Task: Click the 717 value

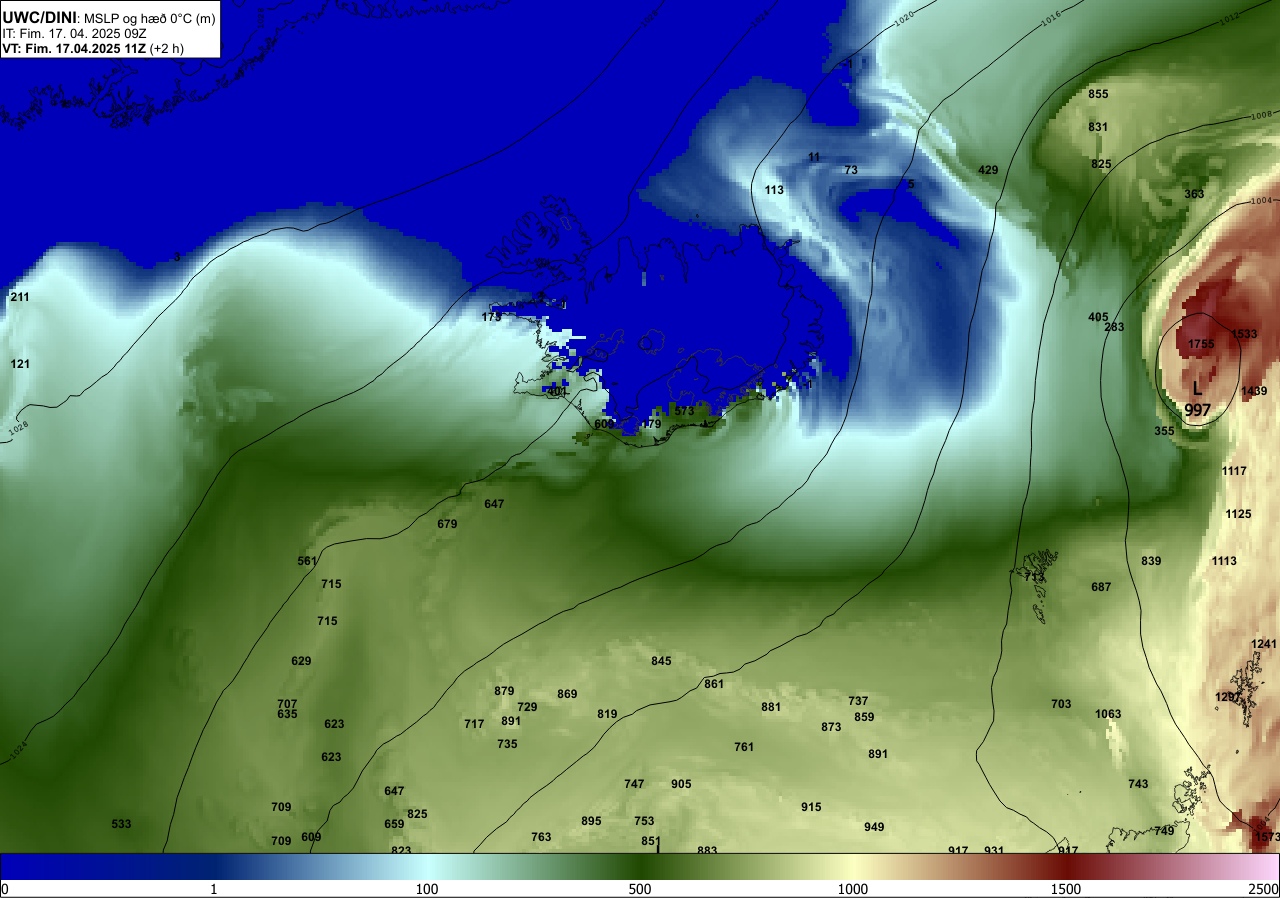Action: (x=474, y=724)
